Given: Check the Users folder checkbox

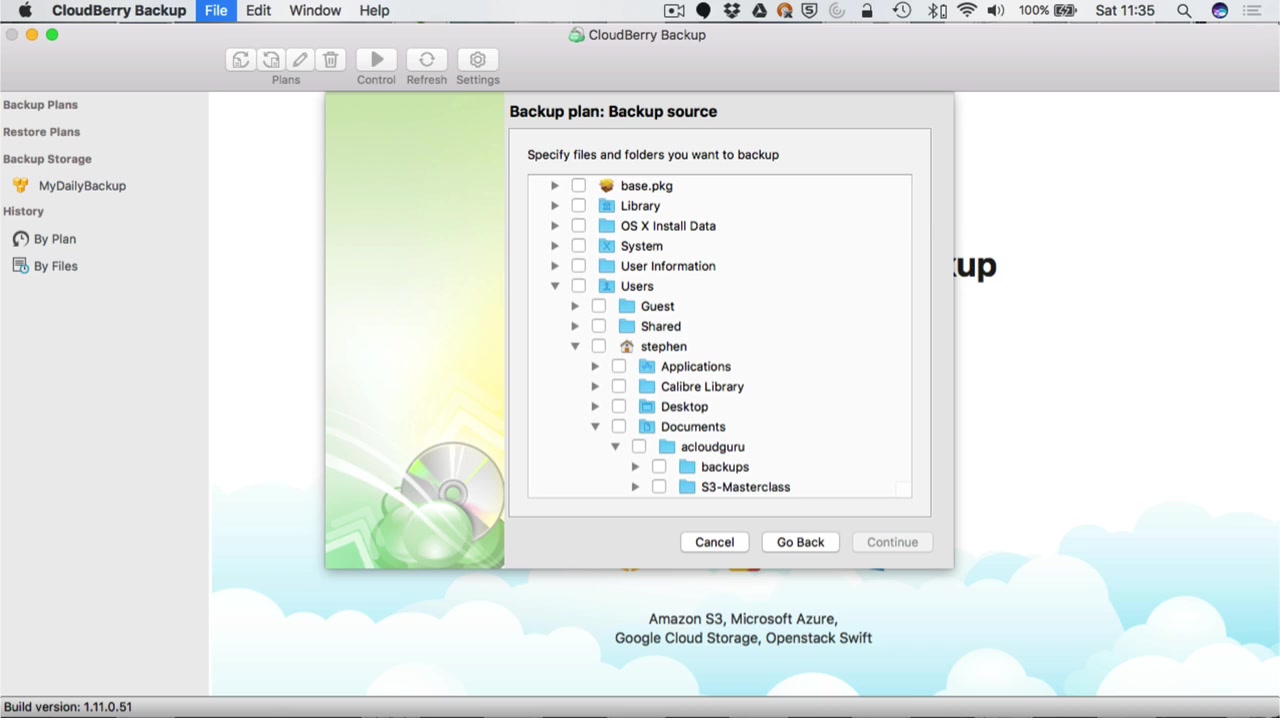Looking at the screenshot, I should pos(579,286).
